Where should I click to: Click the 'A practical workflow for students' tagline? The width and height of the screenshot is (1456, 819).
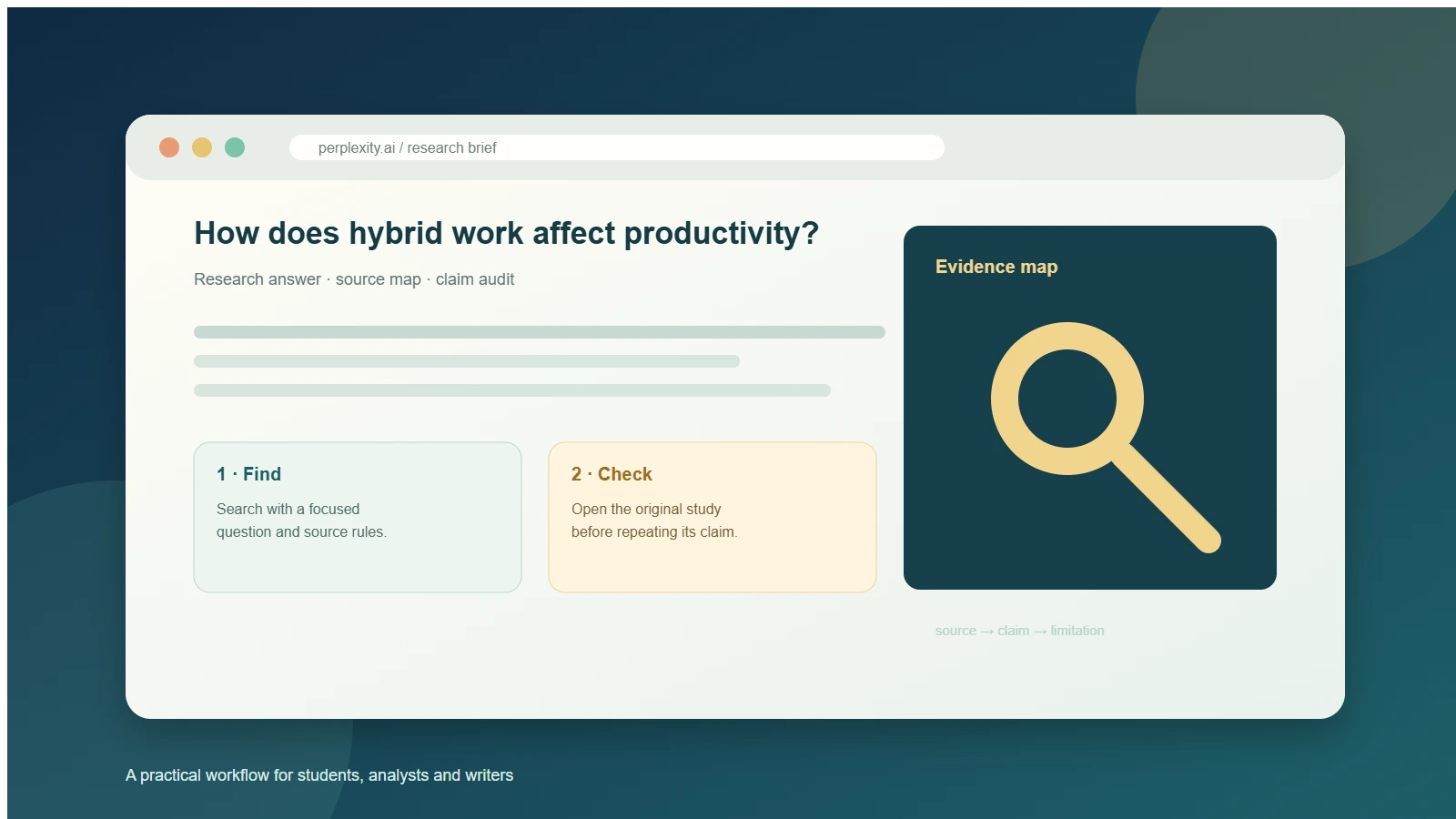click(319, 775)
